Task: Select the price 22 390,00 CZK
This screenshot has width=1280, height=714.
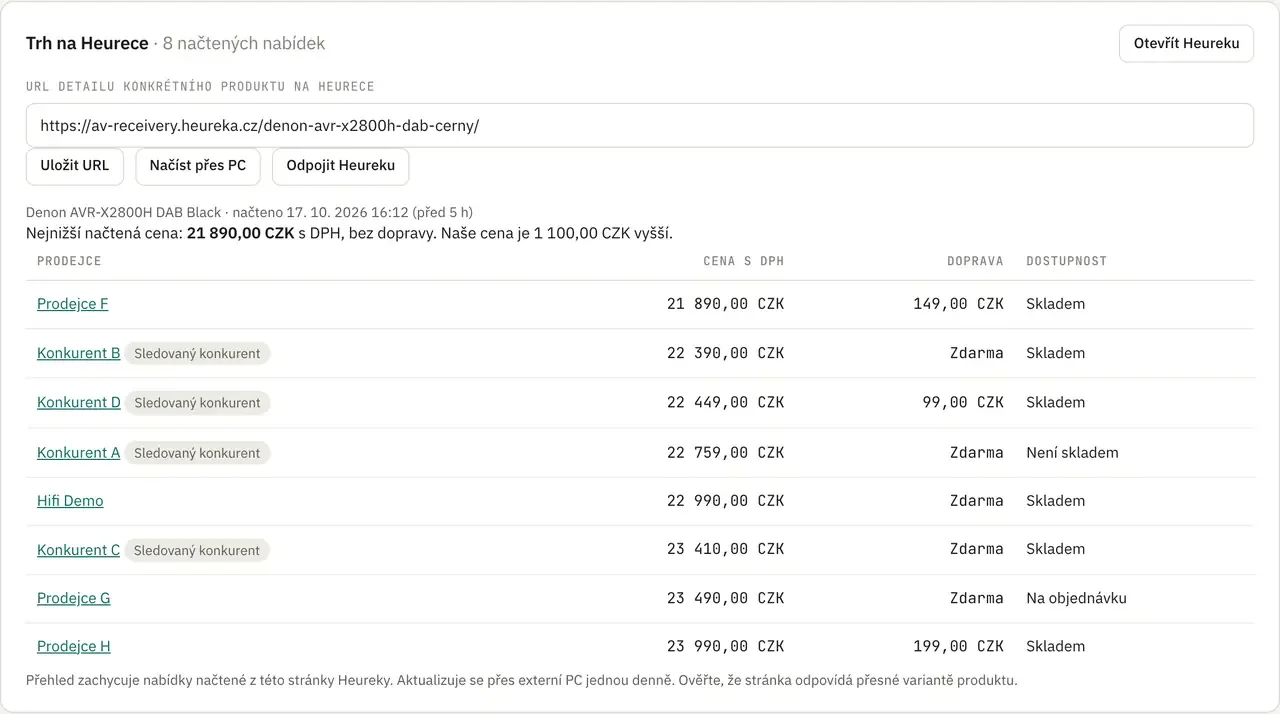Action: tap(726, 353)
